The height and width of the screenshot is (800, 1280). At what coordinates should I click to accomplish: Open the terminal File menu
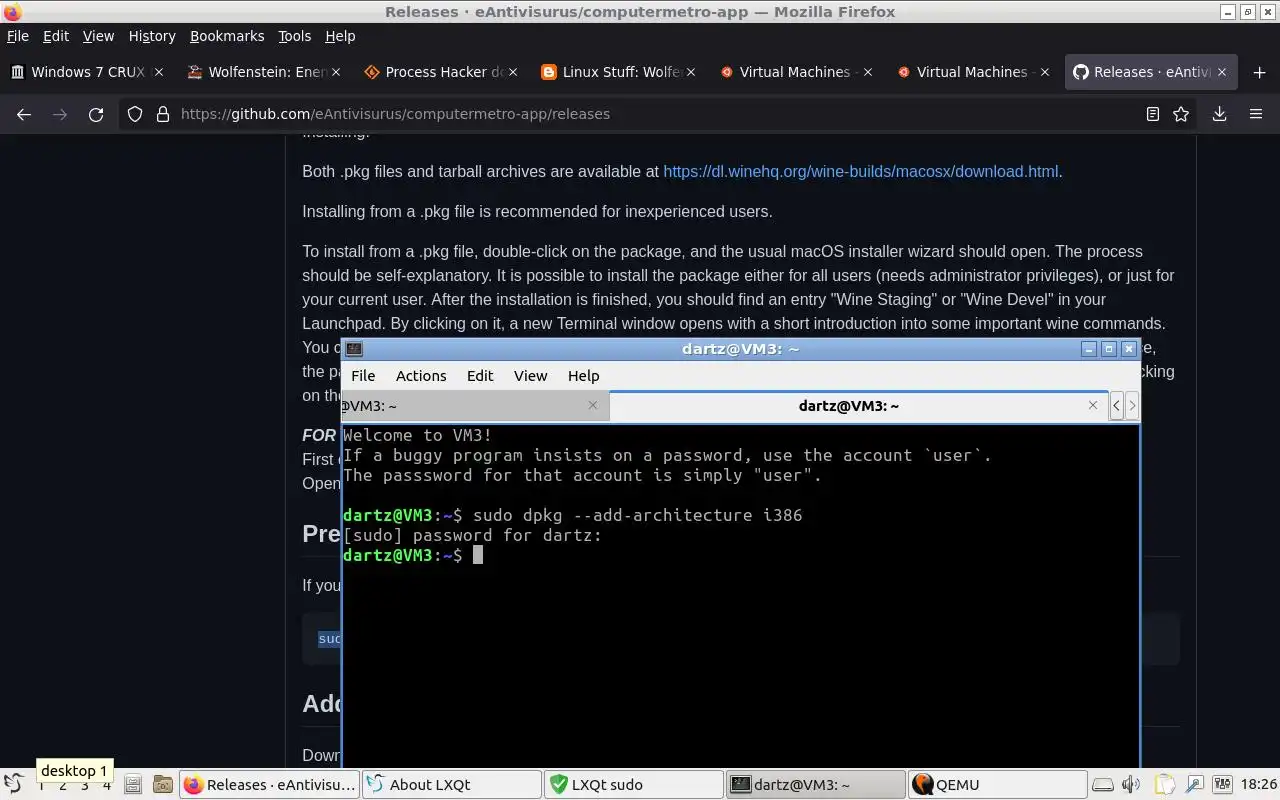[363, 376]
